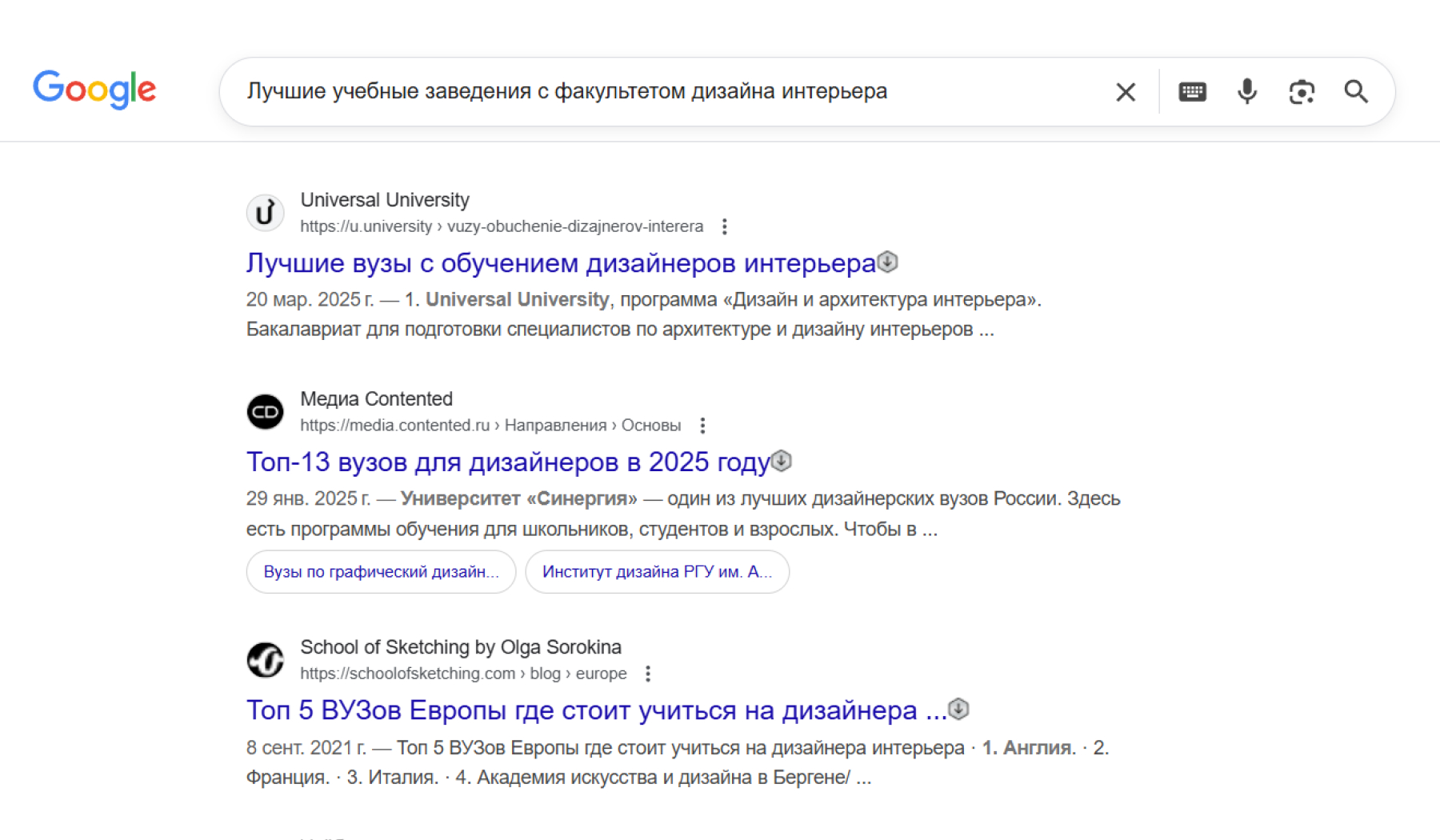The height and width of the screenshot is (840, 1440).
Task: Start voice search with microphone
Action: (1246, 92)
